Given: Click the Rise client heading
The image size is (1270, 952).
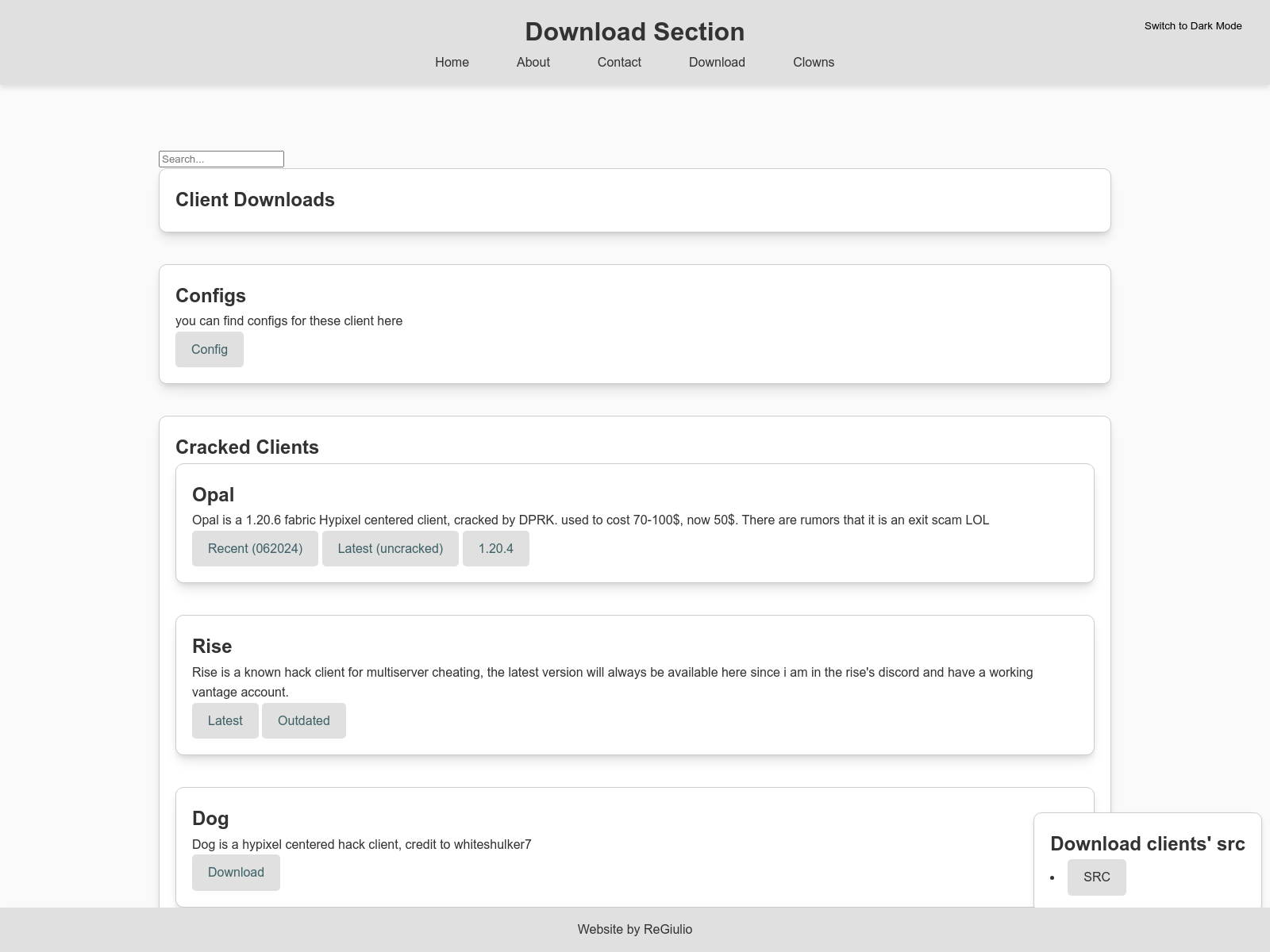Looking at the screenshot, I should click(212, 647).
